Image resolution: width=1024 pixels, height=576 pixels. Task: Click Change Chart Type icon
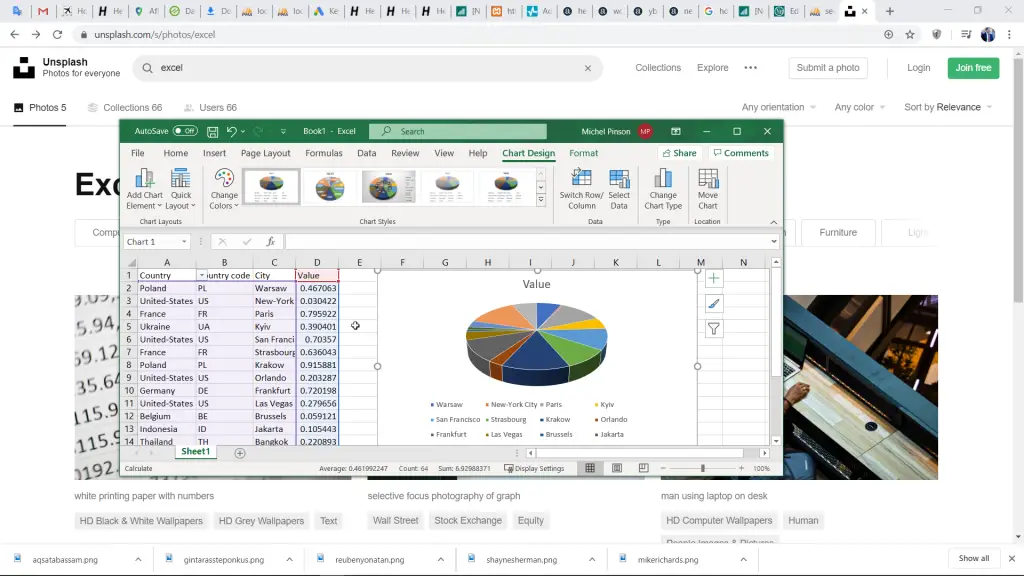[663, 178]
